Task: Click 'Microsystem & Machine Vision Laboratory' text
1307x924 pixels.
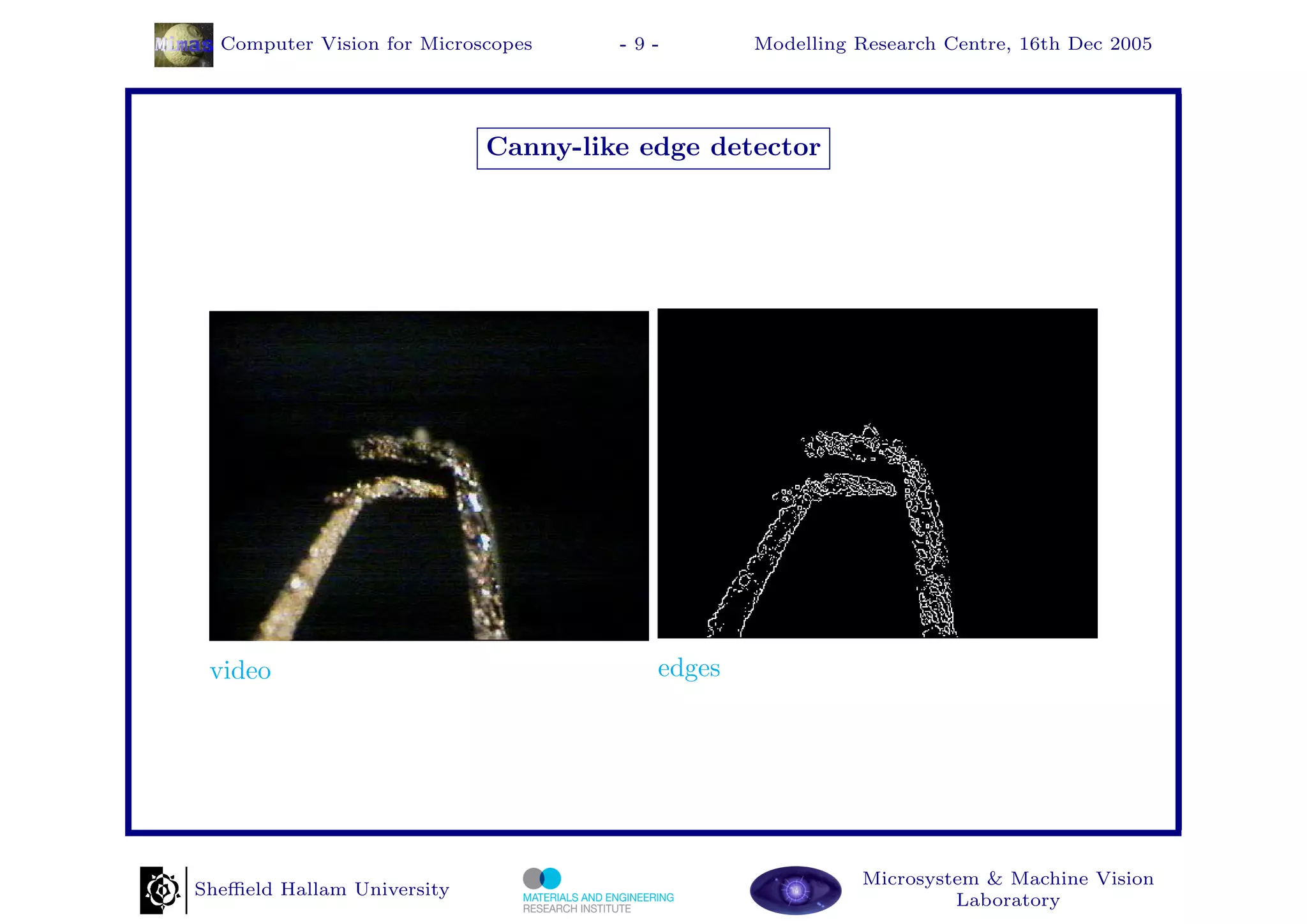Action: (x=1008, y=890)
